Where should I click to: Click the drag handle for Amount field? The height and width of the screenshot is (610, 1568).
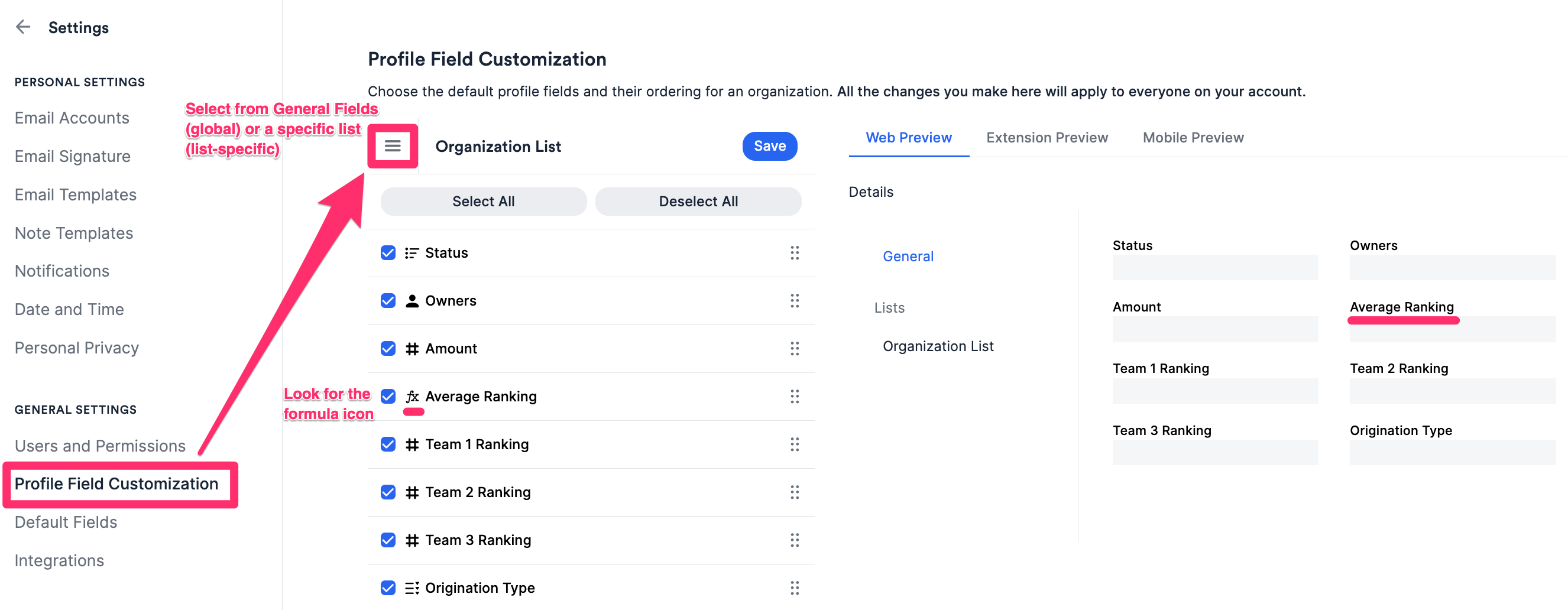795,348
